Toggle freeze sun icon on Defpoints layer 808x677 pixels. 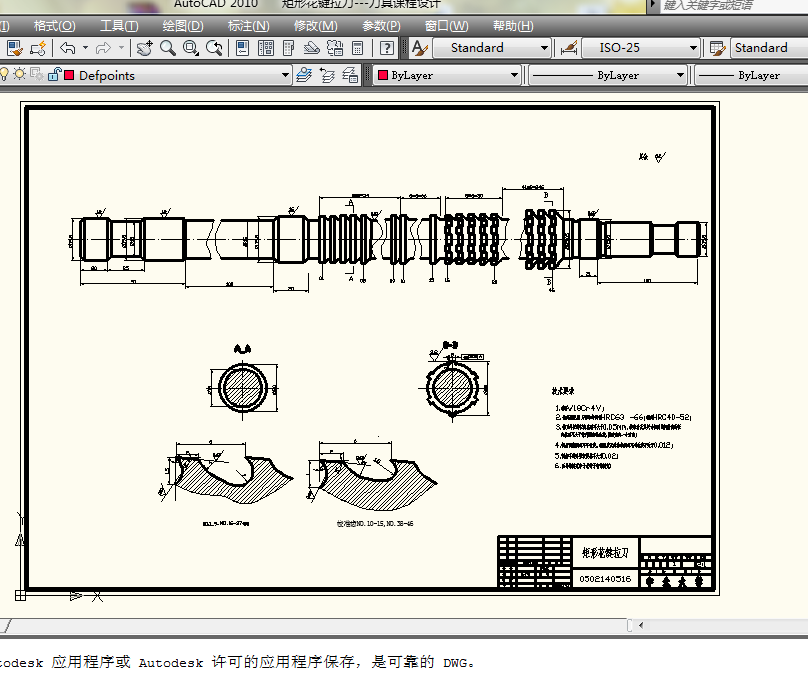[20, 75]
